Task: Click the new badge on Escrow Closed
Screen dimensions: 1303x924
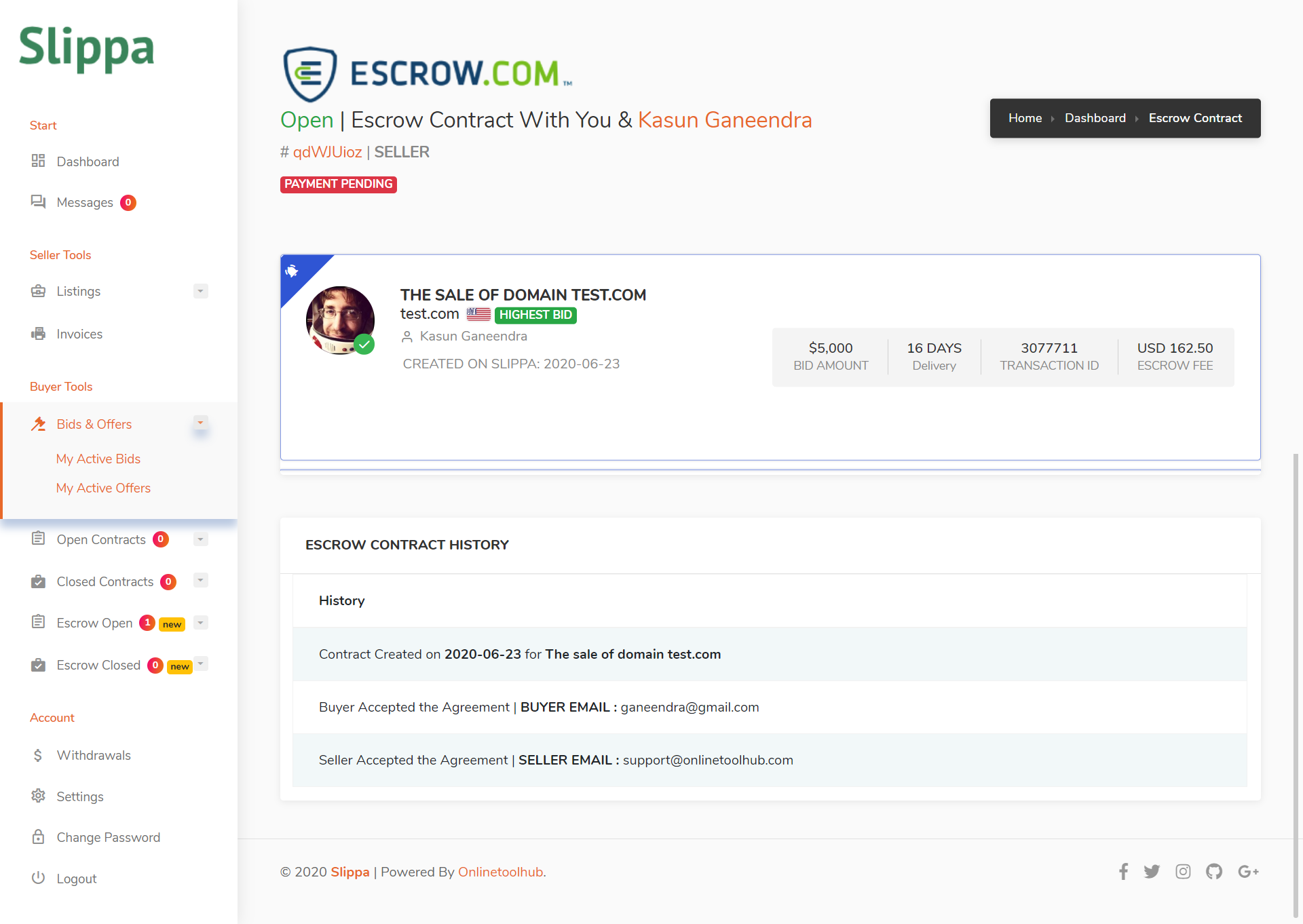Action: 180,666
